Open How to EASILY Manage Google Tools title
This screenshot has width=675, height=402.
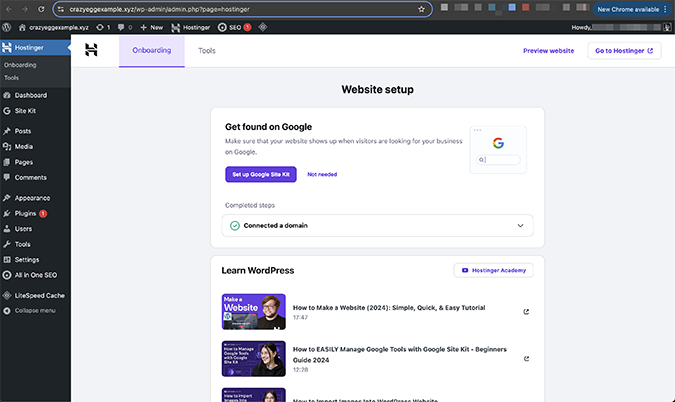(x=399, y=355)
